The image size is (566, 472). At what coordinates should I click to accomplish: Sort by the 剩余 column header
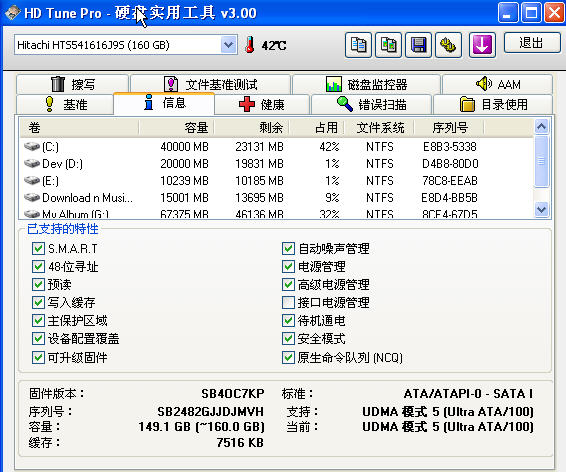[x=252, y=127]
